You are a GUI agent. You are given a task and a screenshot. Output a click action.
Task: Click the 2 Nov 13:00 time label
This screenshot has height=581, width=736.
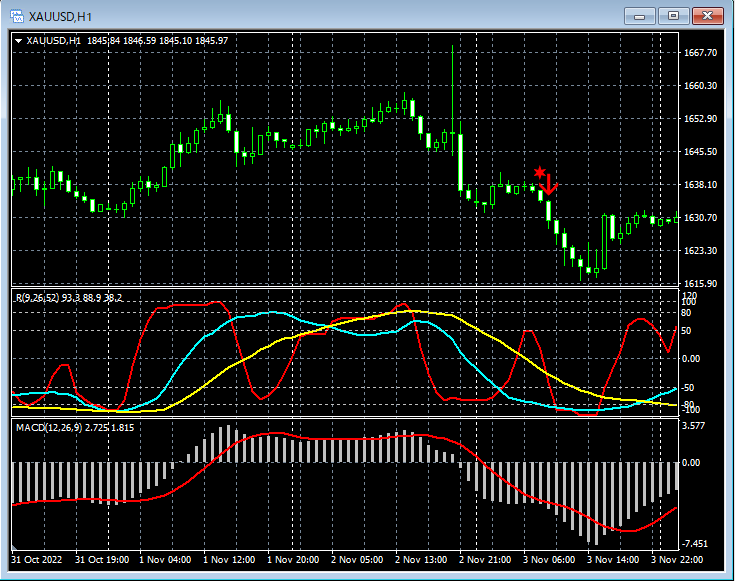[421, 559]
